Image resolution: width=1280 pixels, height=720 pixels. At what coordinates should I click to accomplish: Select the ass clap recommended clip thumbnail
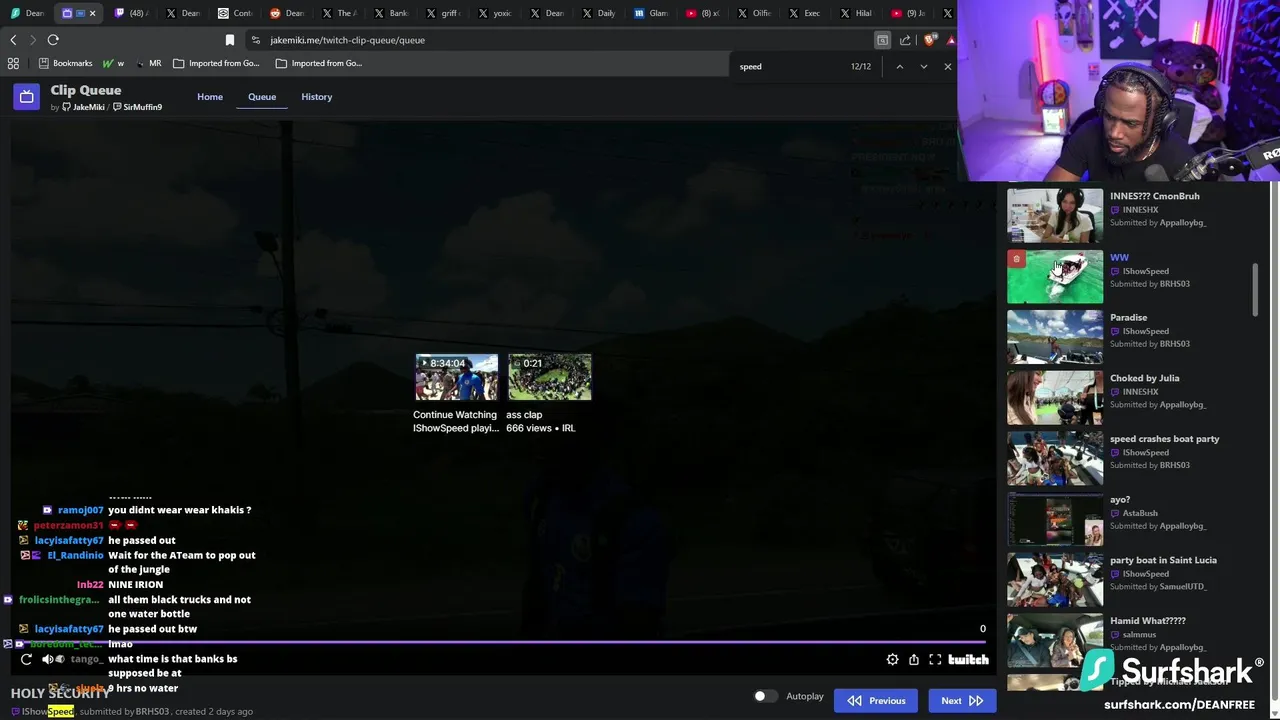[x=550, y=377]
